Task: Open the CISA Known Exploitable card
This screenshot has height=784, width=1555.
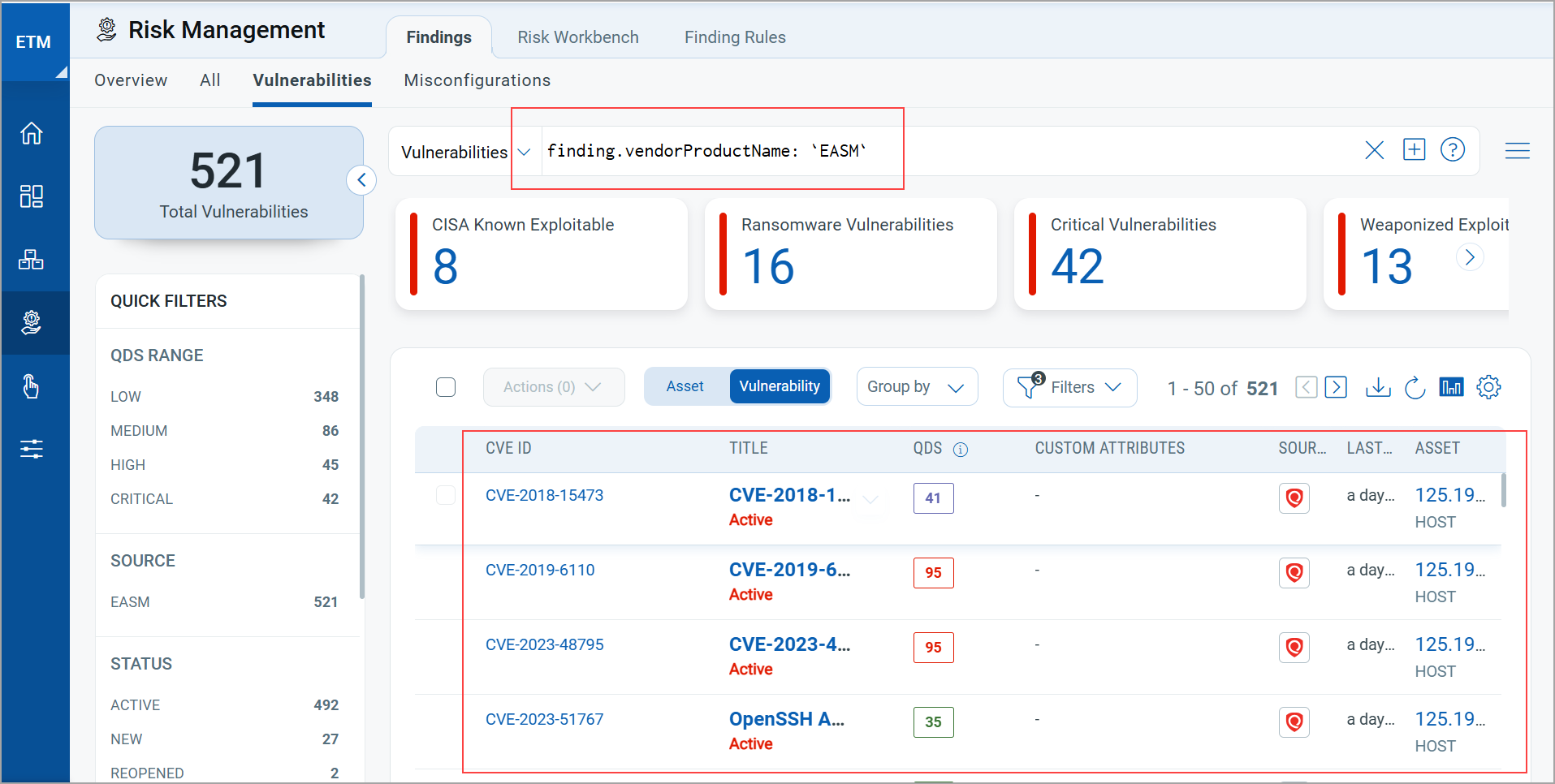Action: point(542,254)
